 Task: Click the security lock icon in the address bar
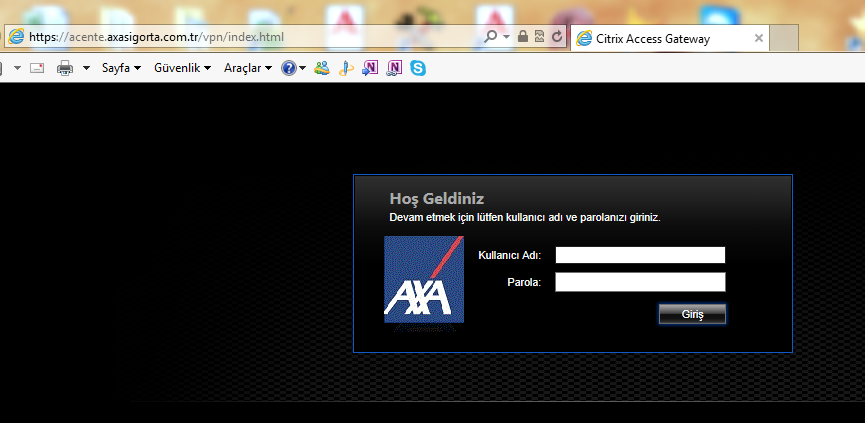tap(522, 37)
